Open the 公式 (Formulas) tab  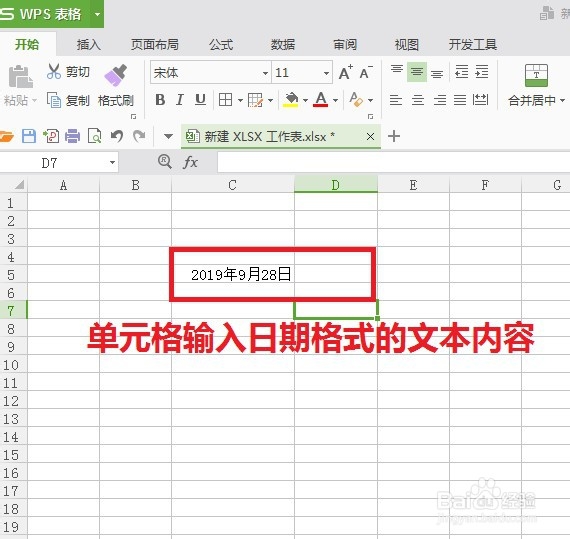221,45
